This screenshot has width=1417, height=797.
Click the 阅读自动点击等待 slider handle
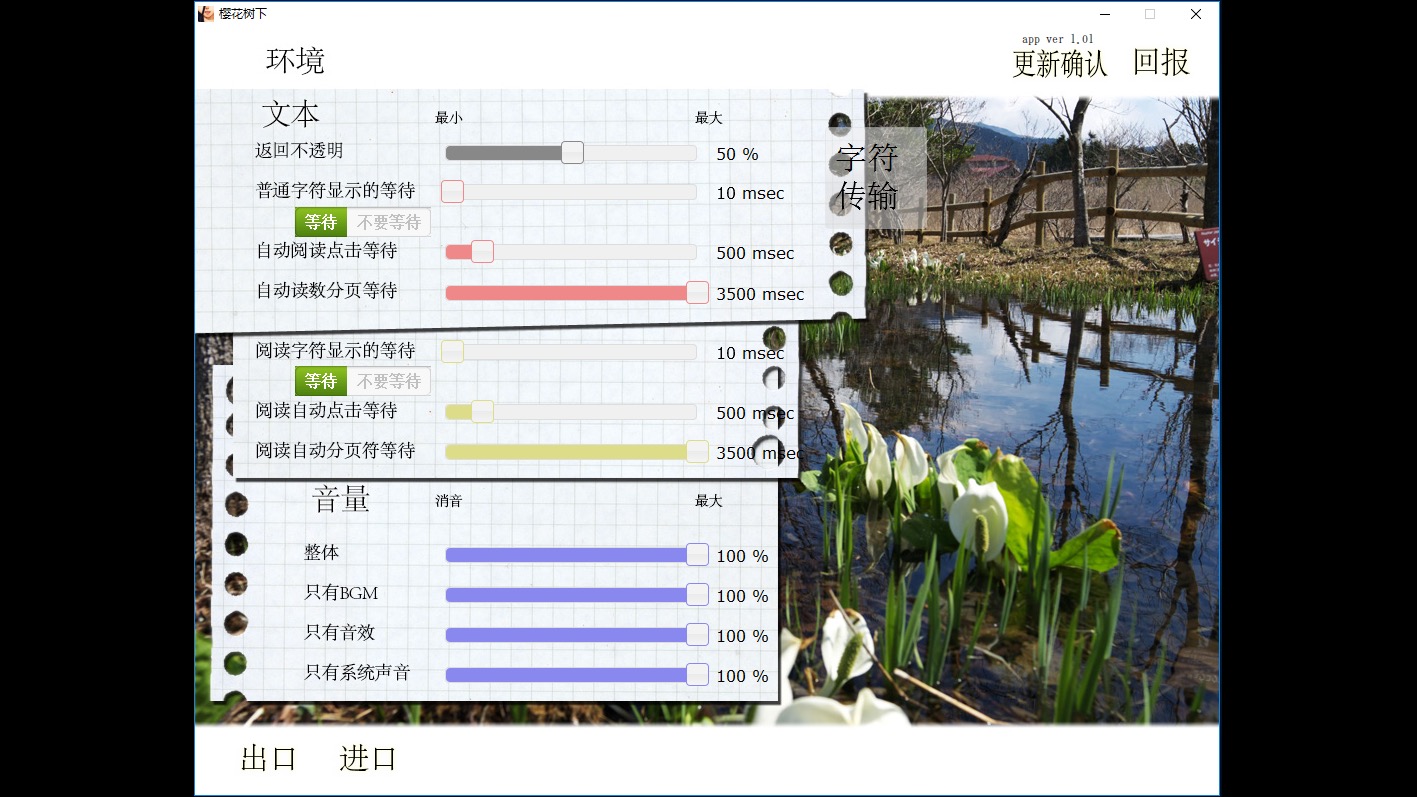coord(483,411)
